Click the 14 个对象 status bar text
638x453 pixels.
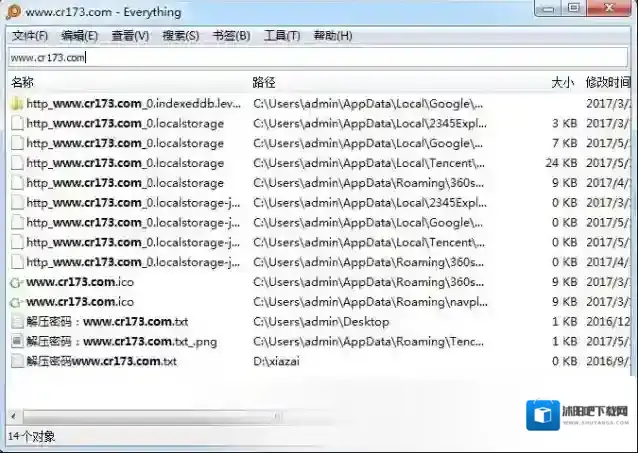(x=32, y=437)
